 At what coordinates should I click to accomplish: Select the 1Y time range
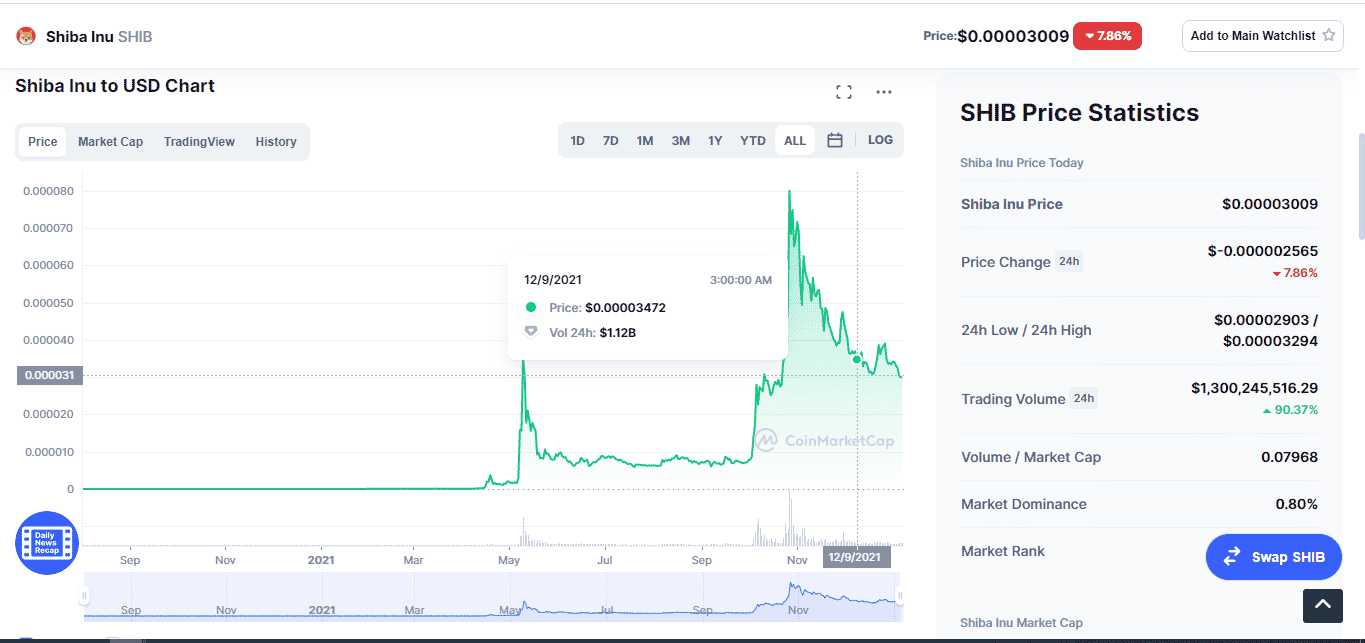point(715,141)
